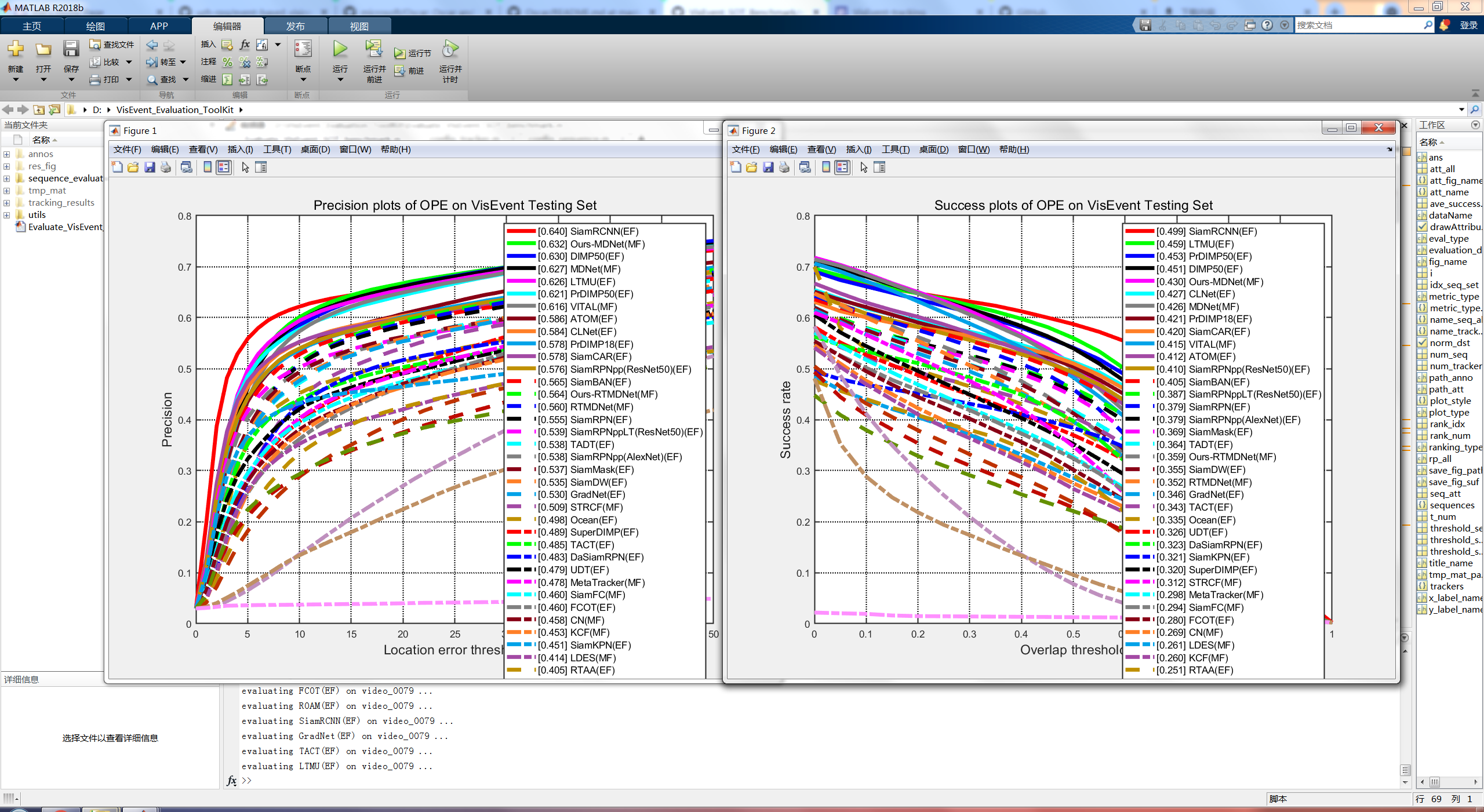Click the red SiamRCNN(EF) legend swatch in Figure 1
1484x812 pixels.
pyautogui.click(x=521, y=231)
